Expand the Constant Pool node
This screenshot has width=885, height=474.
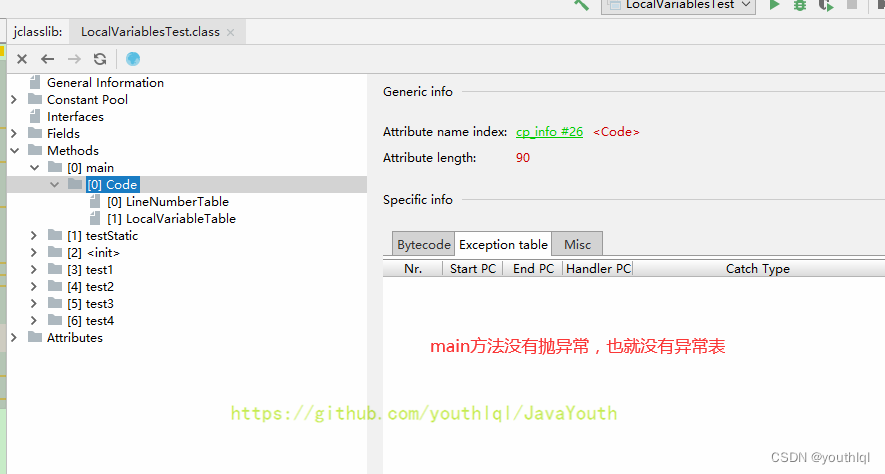(x=14, y=100)
